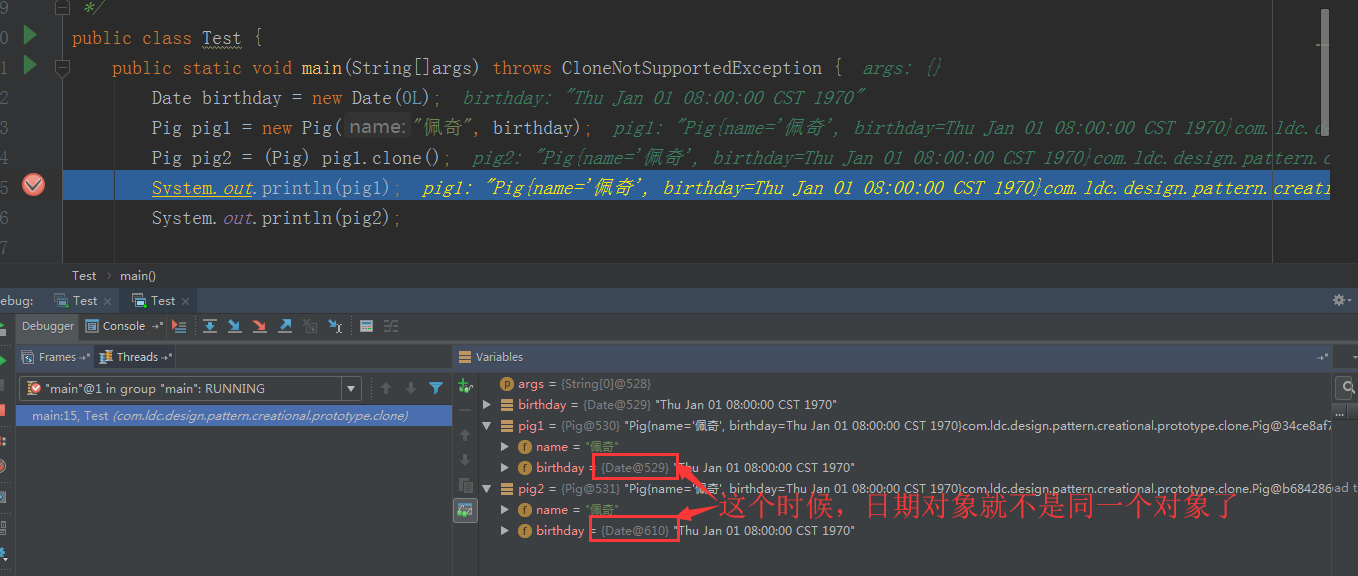Click run gutter icon beside class Test

pos(30,36)
